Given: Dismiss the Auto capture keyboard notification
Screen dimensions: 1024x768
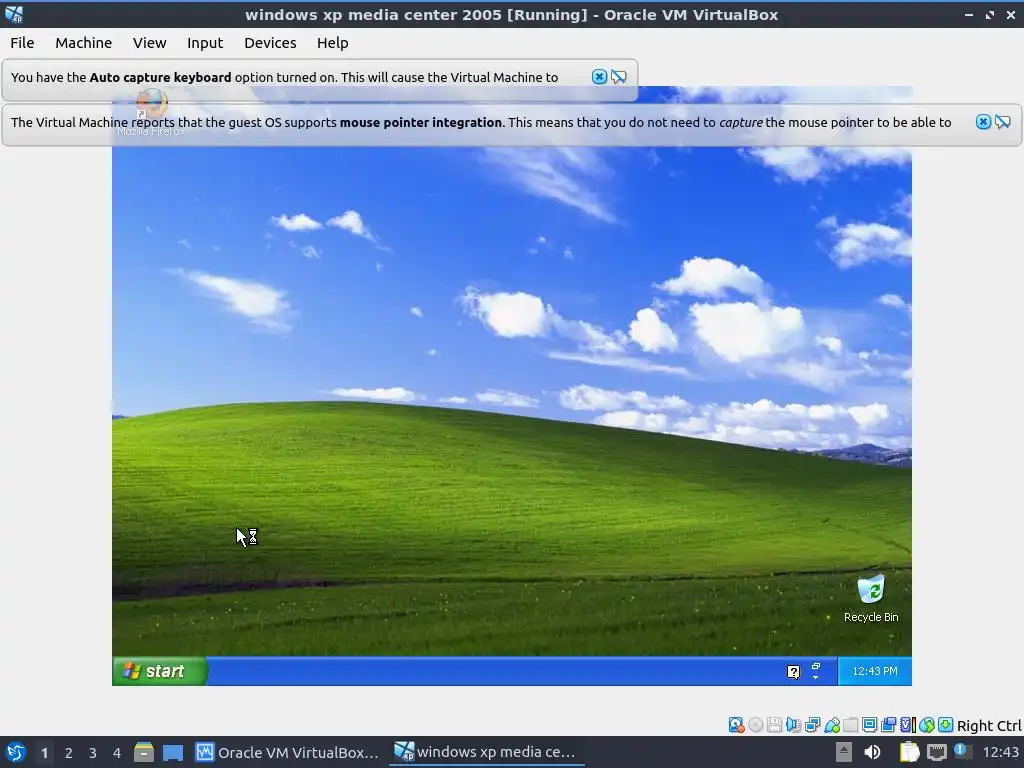Looking at the screenshot, I should coord(599,76).
